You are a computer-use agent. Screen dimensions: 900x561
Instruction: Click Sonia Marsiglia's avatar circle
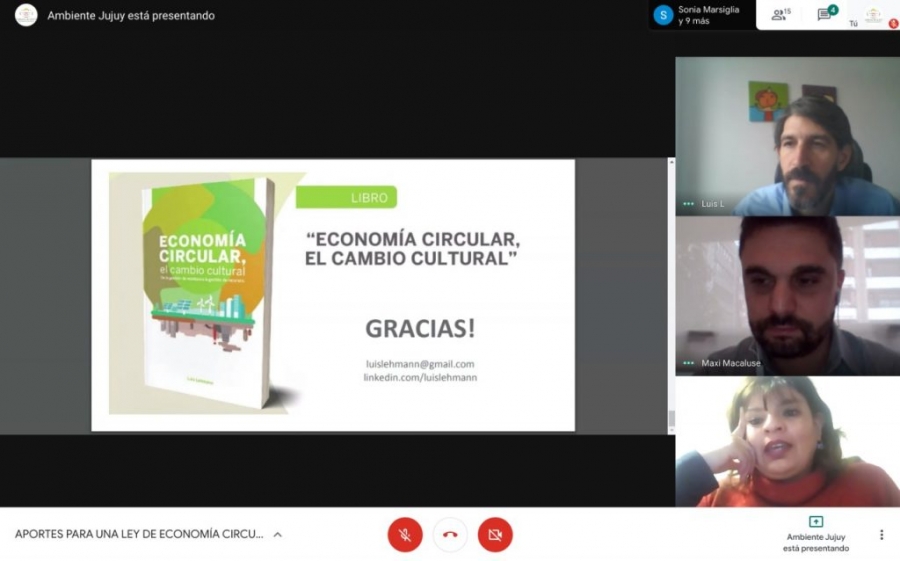tap(663, 15)
